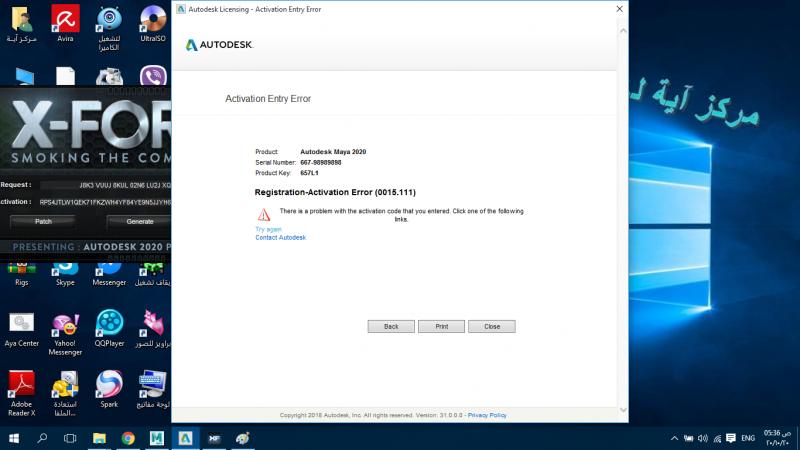Open the taskbar clock and date
This screenshot has width=800, height=450.
pos(777,438)
